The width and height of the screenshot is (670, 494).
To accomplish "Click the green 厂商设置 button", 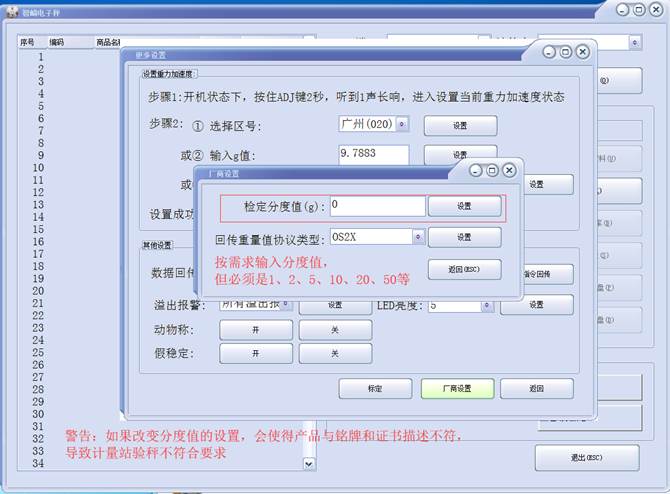I will 457,388.
